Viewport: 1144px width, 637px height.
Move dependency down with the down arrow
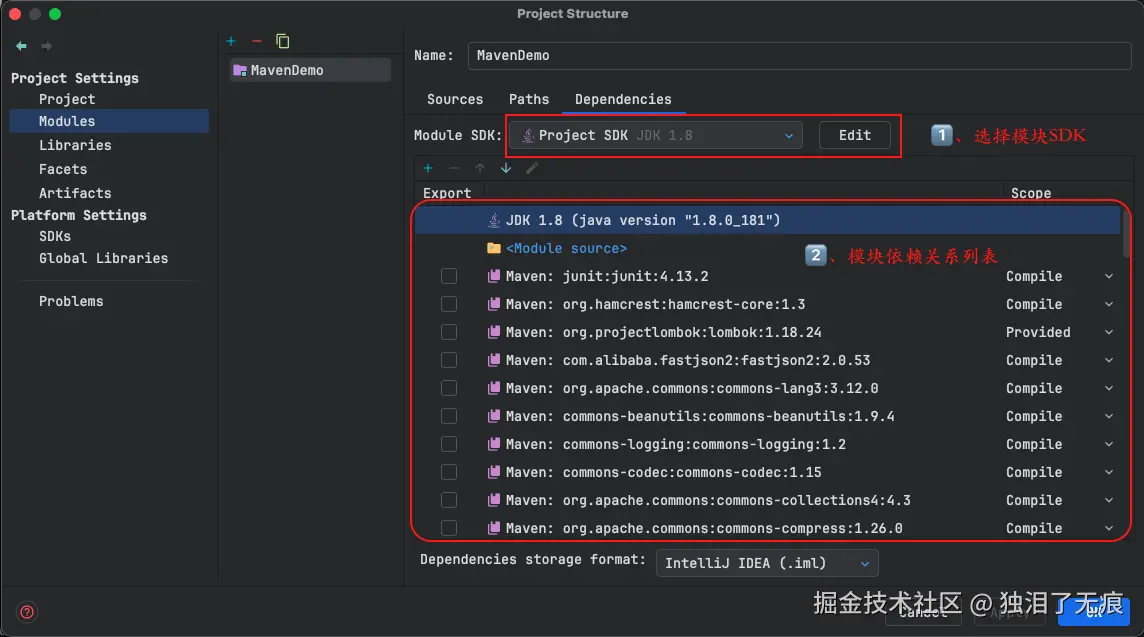[x=506, y=168]
